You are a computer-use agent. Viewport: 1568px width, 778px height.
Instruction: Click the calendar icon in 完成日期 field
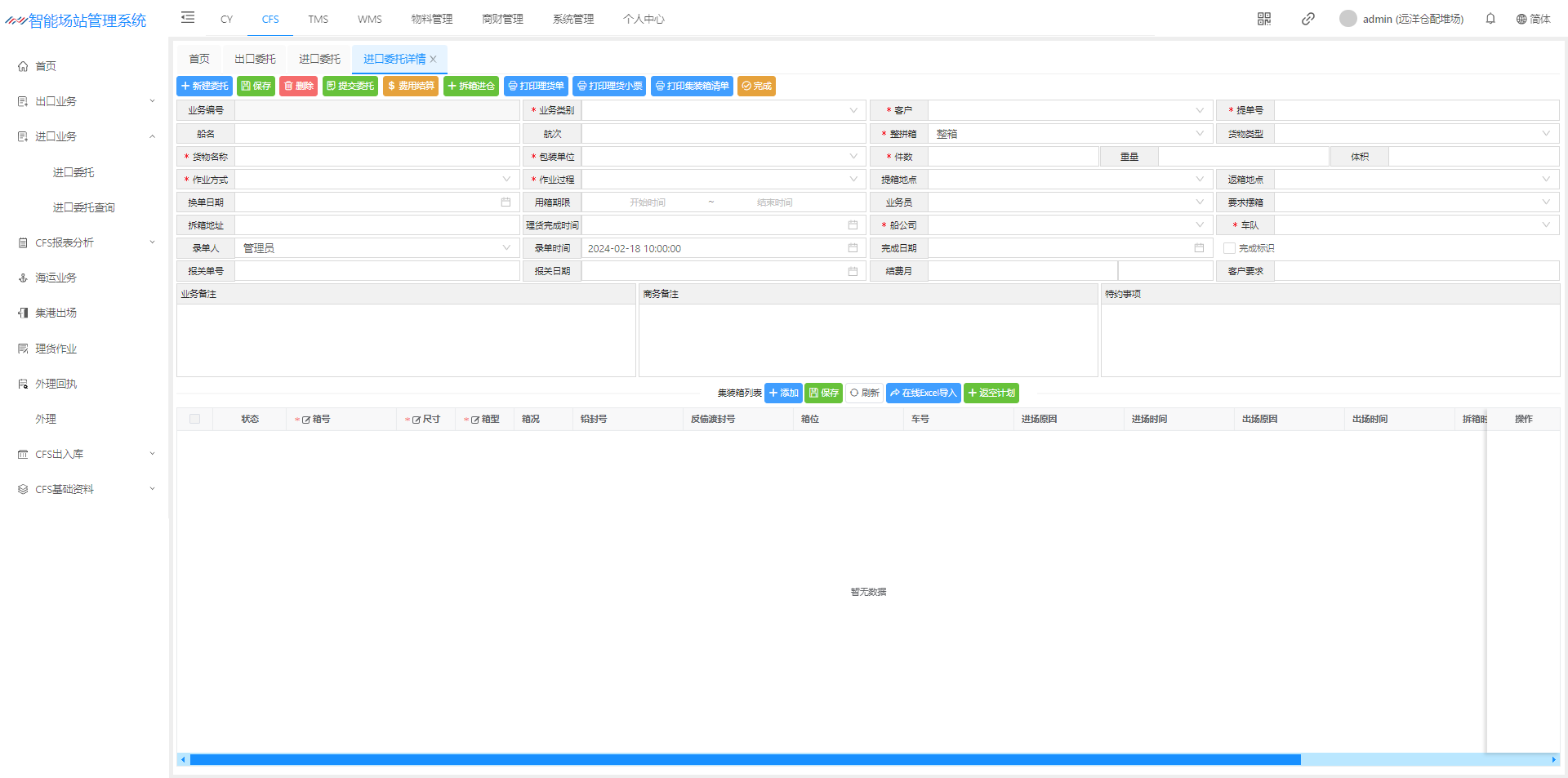1199,248
